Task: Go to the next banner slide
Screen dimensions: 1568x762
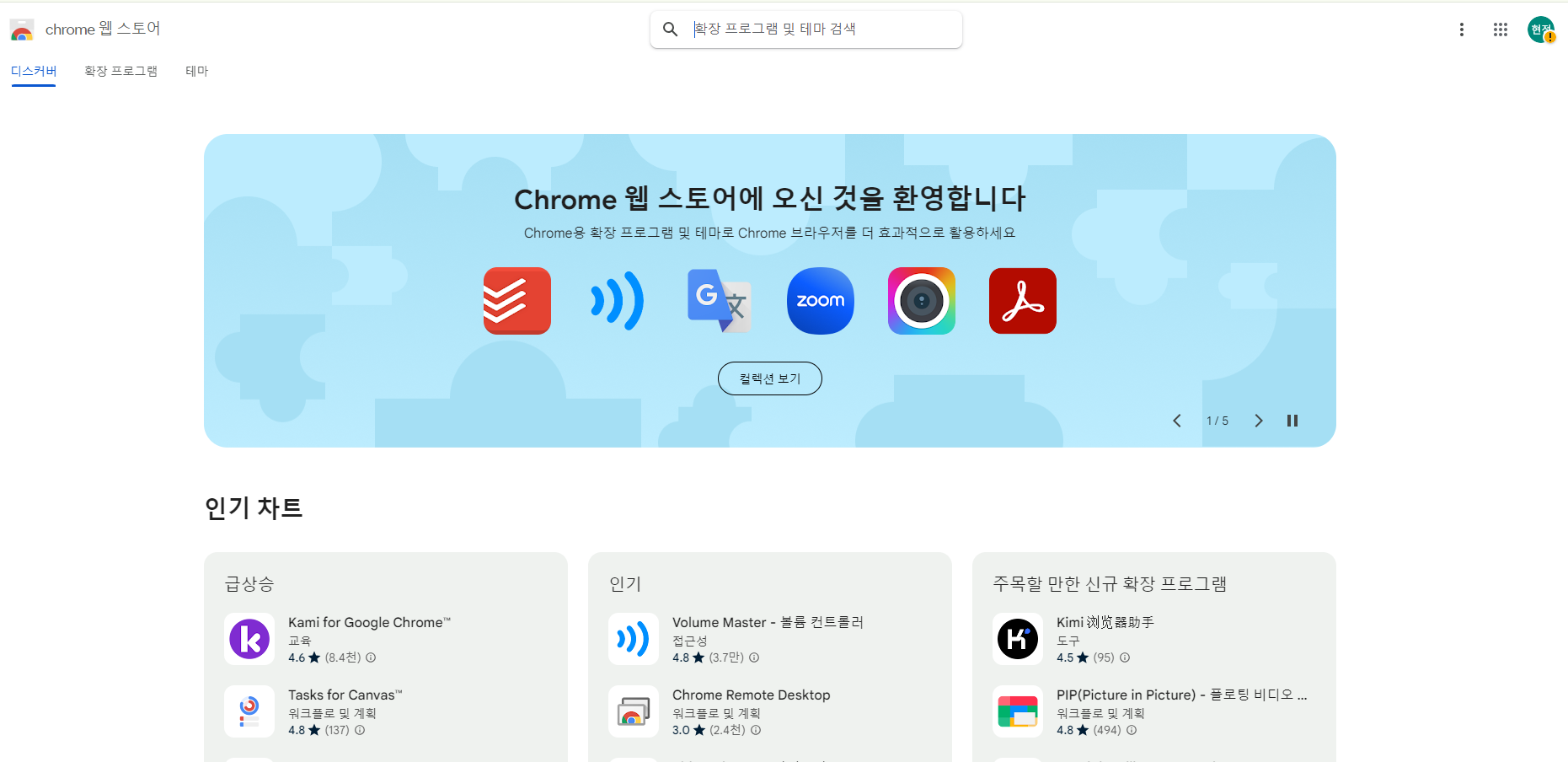Action: click(x=1258, y=421)
